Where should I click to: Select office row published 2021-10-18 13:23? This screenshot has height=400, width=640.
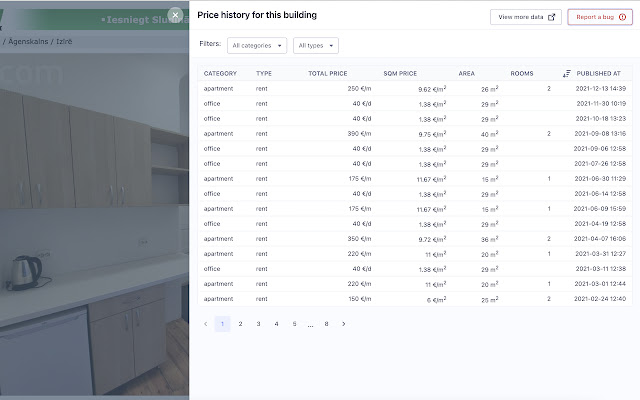(x=415, y=119)
